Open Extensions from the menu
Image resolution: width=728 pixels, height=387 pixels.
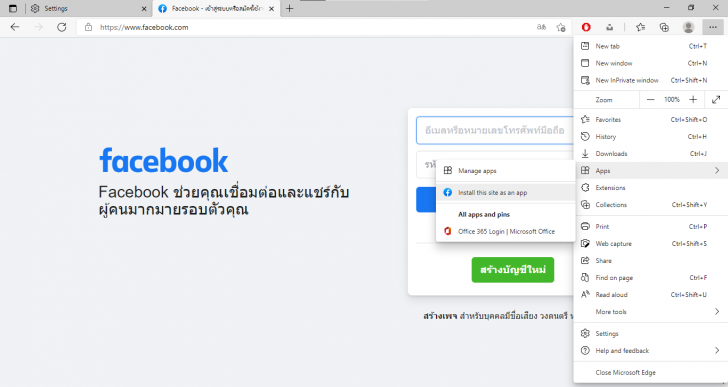pyautogui.click(x=650, y=187)
